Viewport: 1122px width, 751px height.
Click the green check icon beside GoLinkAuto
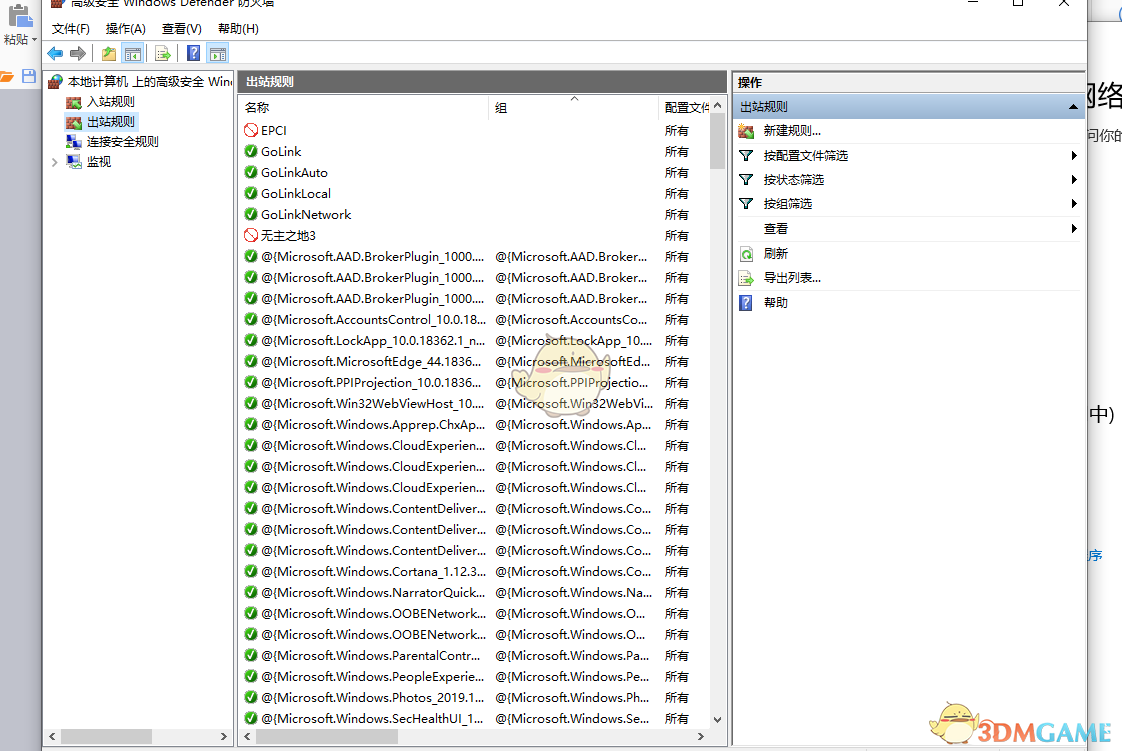251,172
